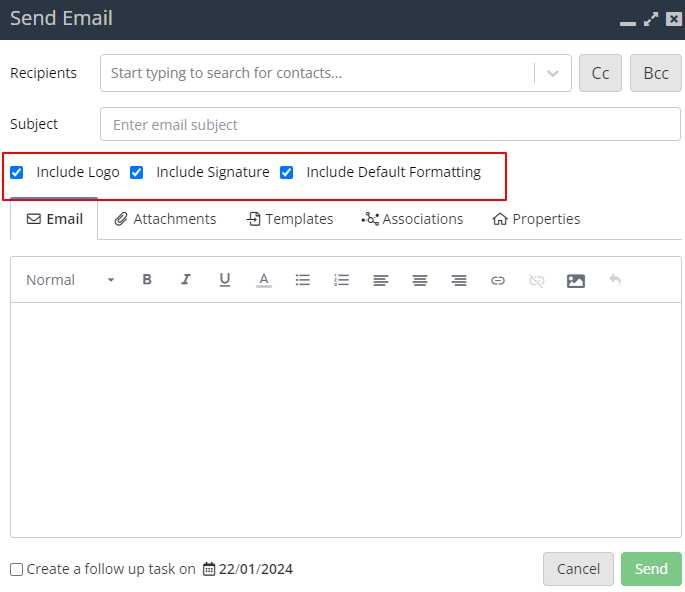Open the Normal paragraph style dropdown
The width and height of the screenshot is (685, 592).
click(70, 280)
